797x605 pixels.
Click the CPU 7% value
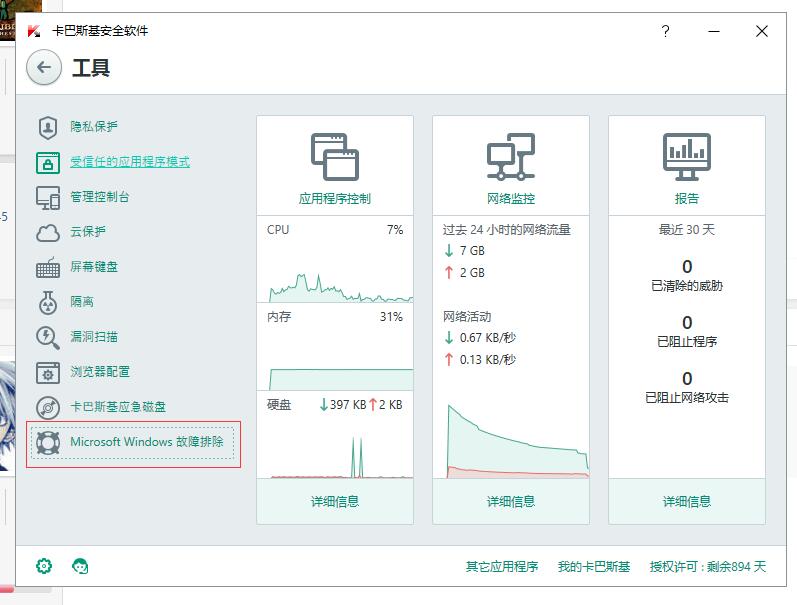(395, 230)
